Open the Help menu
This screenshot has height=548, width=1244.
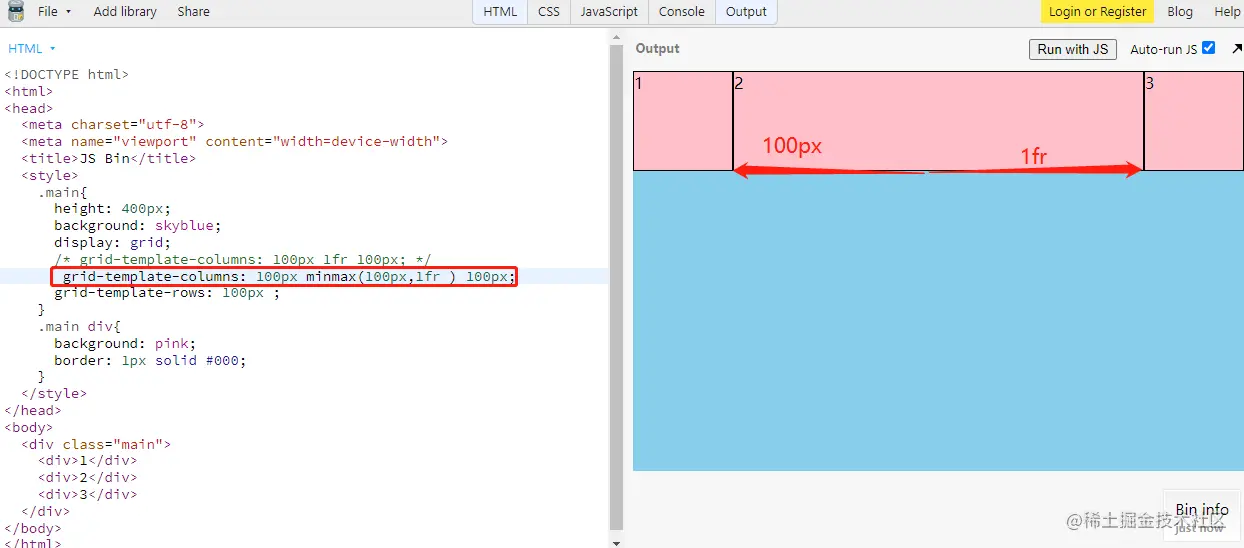click(1227, 12)
